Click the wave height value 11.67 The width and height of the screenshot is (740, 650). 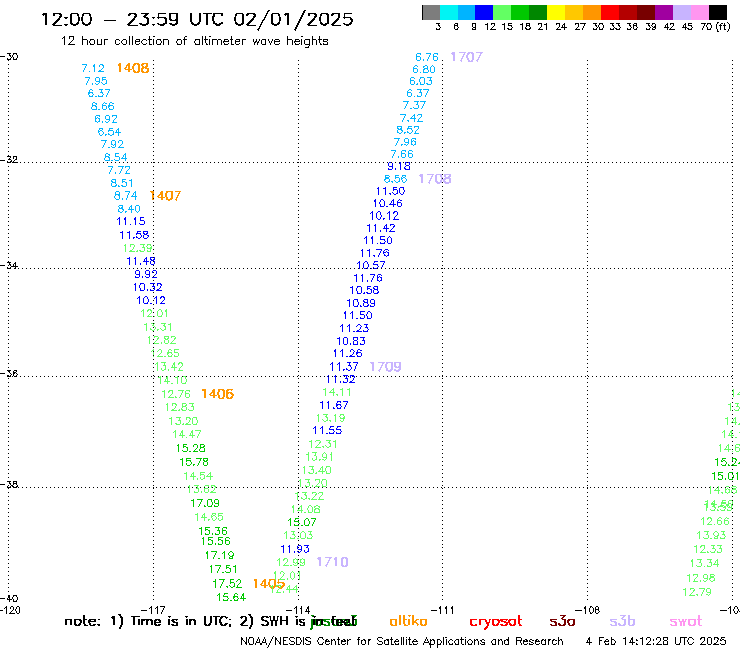coord(334,405)
